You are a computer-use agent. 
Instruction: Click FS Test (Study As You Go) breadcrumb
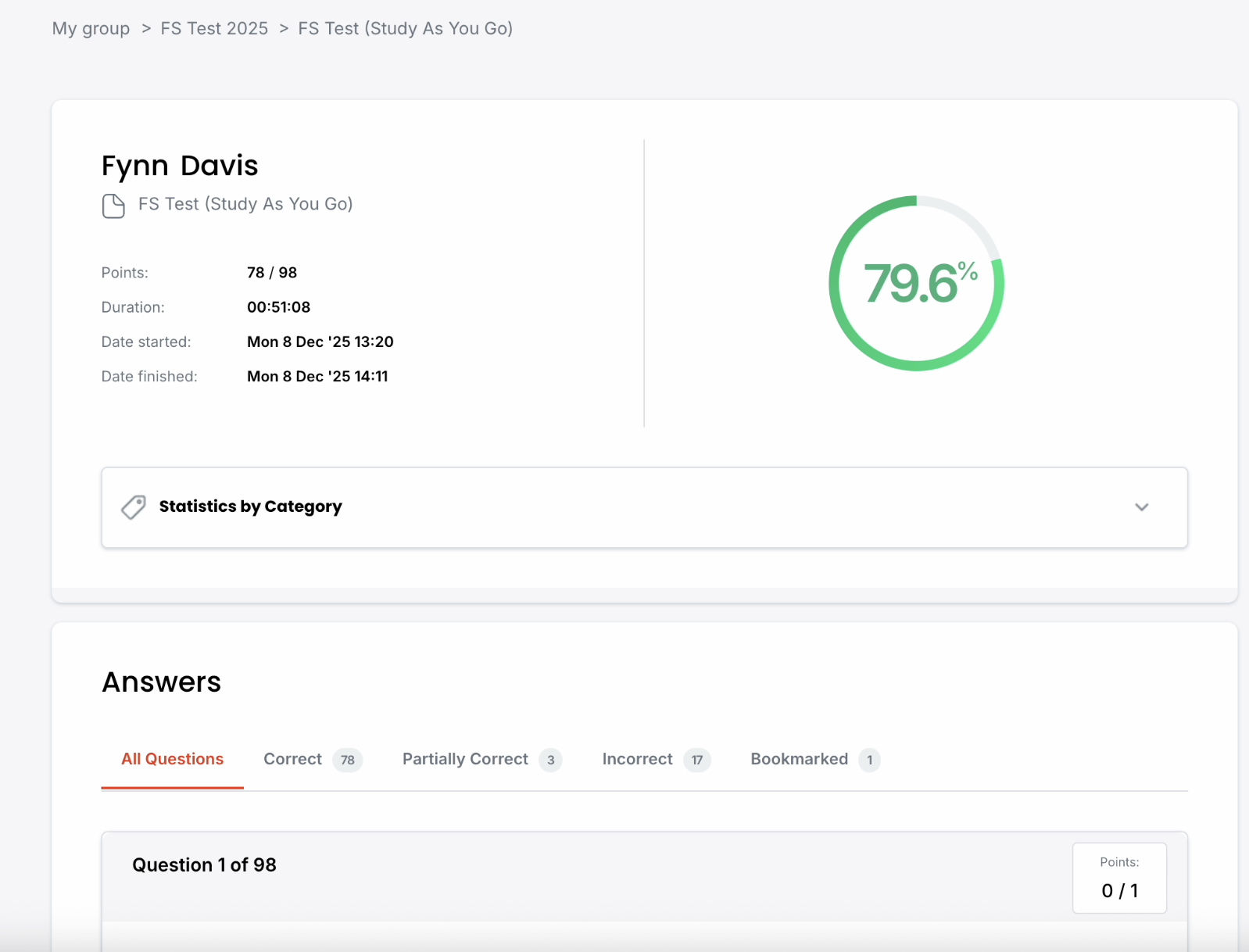(405, 29)
